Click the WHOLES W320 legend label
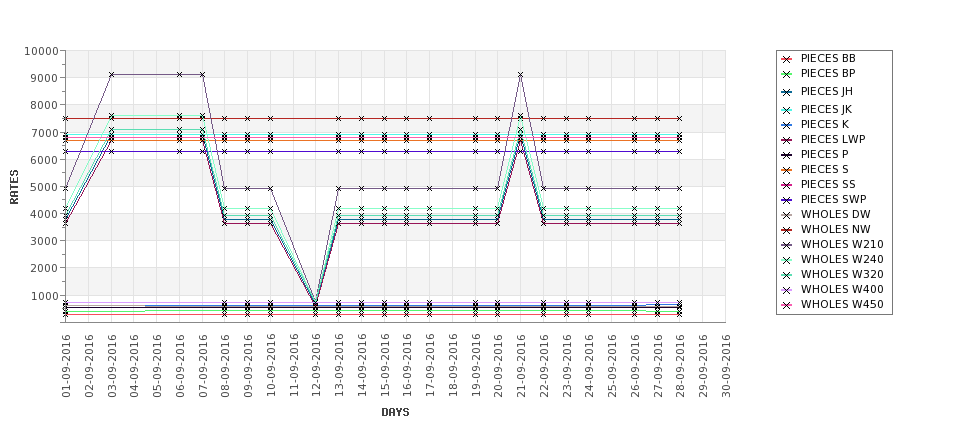 pos(842,274)
